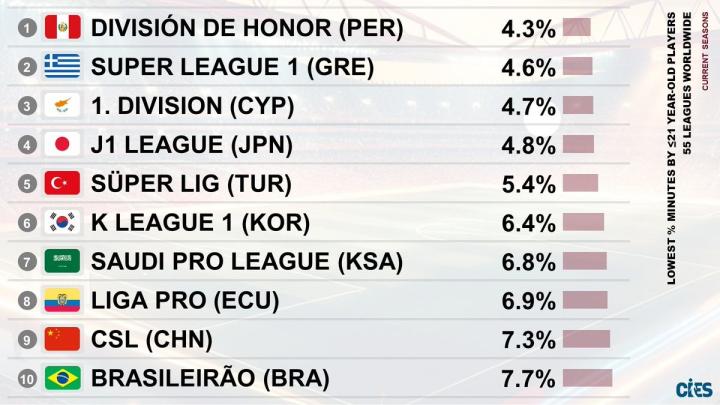Click the South Korea flag icon
Screen dimensions: 720x405
(62, 223)
